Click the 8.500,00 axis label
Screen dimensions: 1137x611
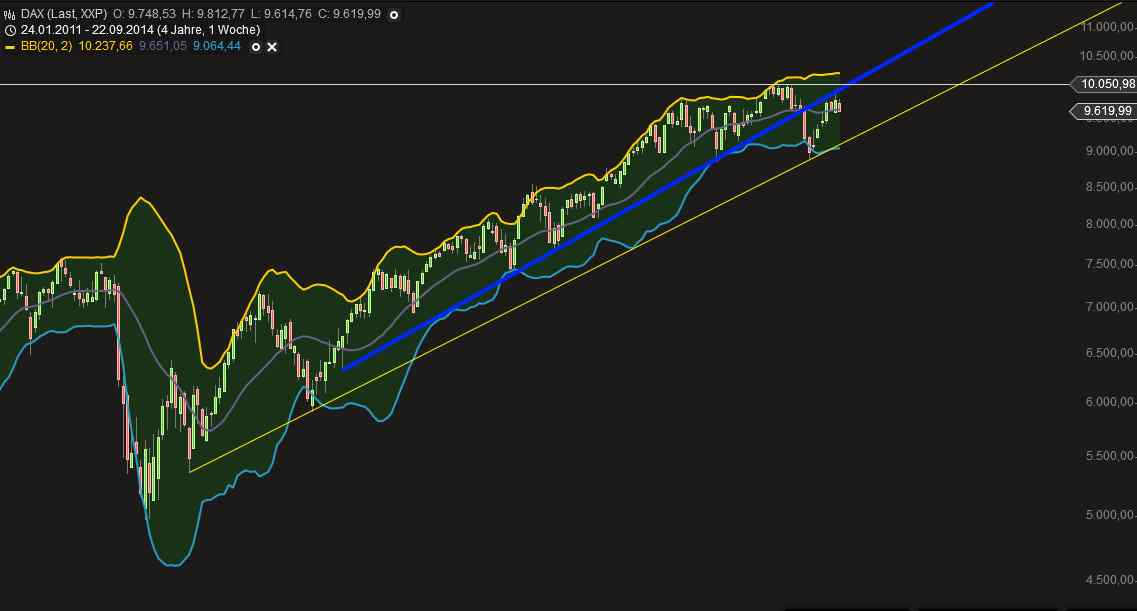[1110, 186]
